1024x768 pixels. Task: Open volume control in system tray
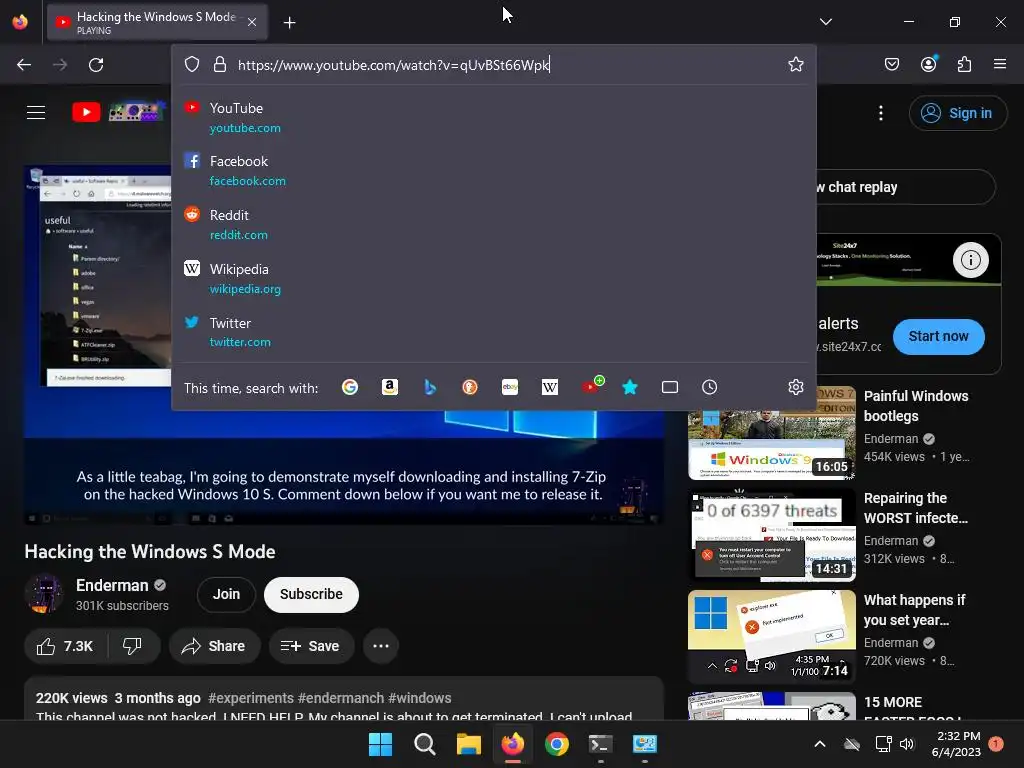pyautogui.click(x=906, y=744)
